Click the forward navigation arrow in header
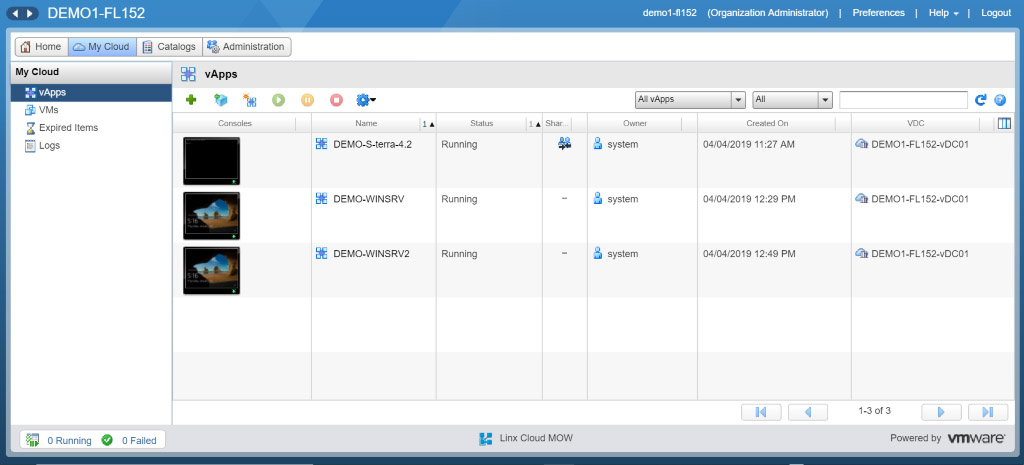 coord(30,13)
